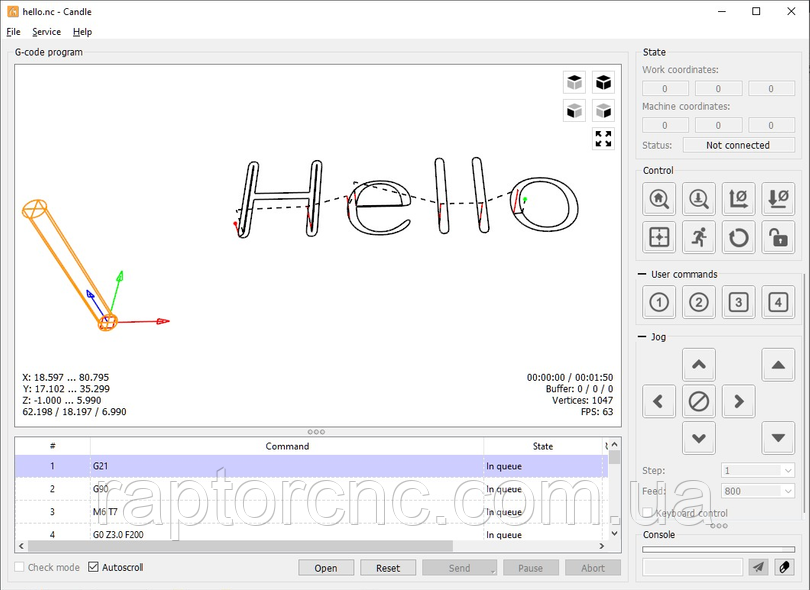Open the Step size dropdown
810x590 pixels.
point(757,470)
